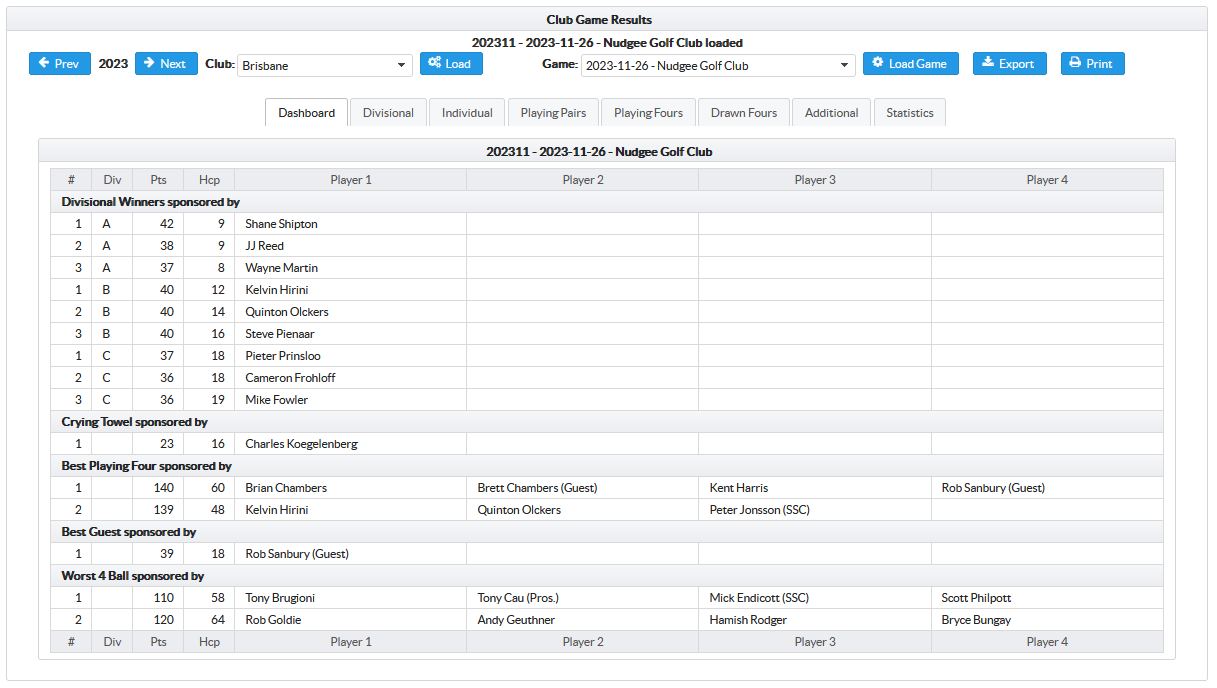
Task: Click the Prev button with left arrow
Action: 59,64
